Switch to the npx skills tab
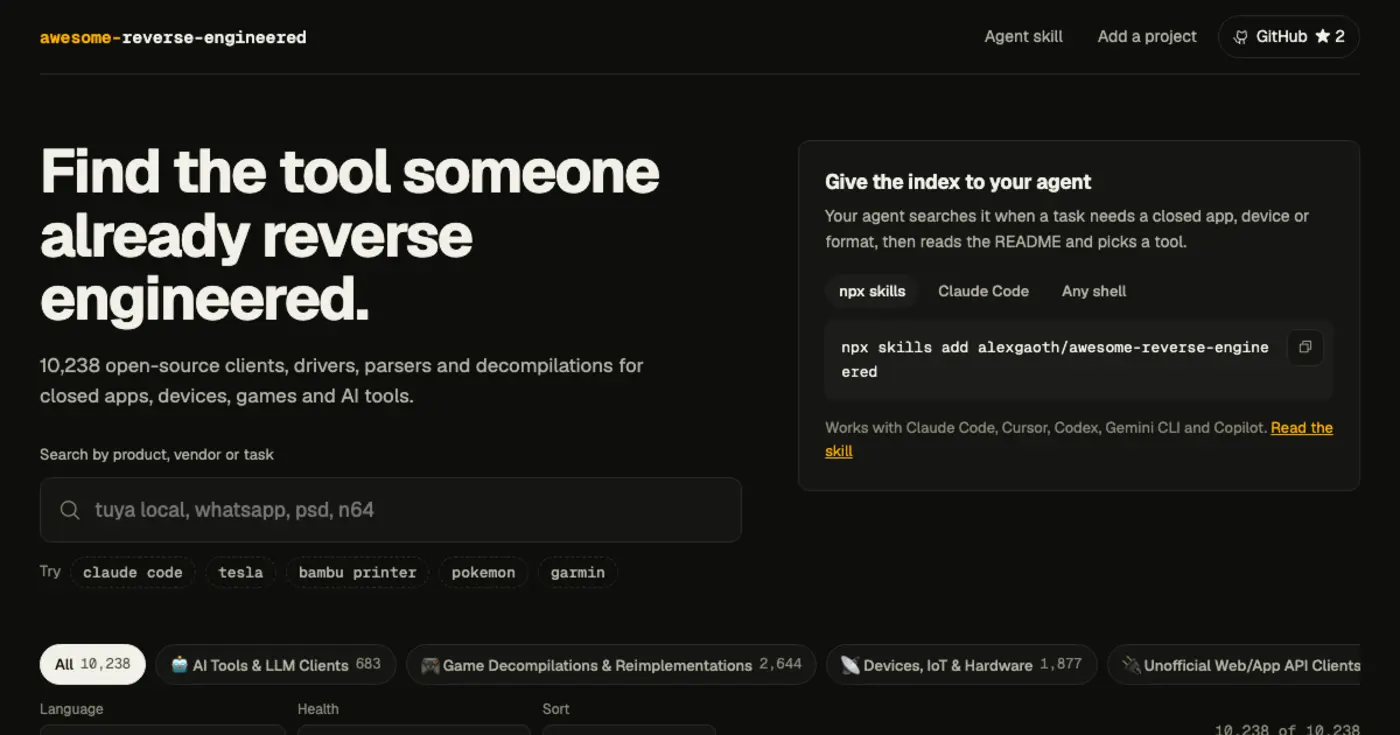 click(x=872, y=291)
